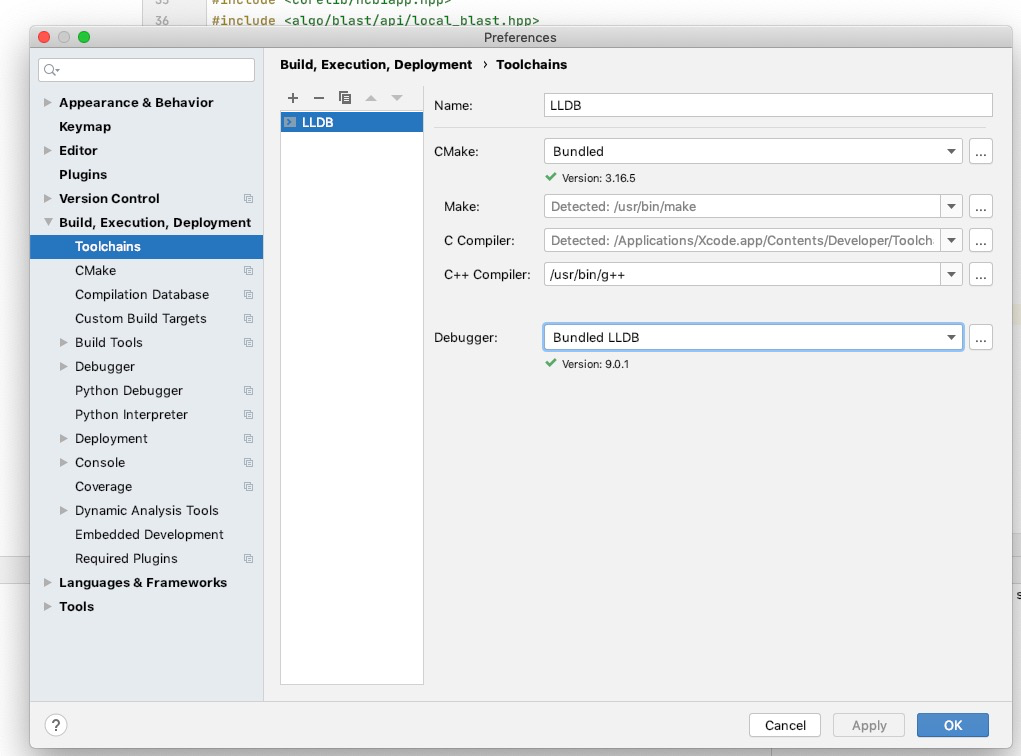Image resolution: width=1021 pixels, height=756 pixels.
Task: Open the CMake Bundled dropdown
Action: point(753,152)
